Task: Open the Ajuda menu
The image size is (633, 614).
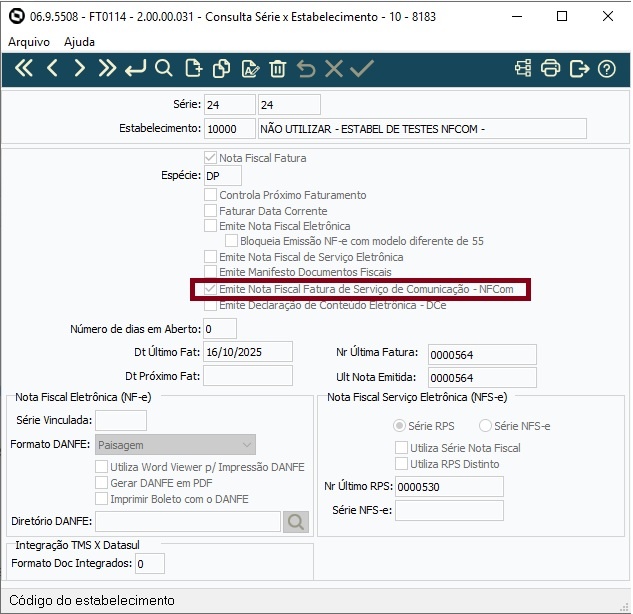Action: (x=79, y=42)
